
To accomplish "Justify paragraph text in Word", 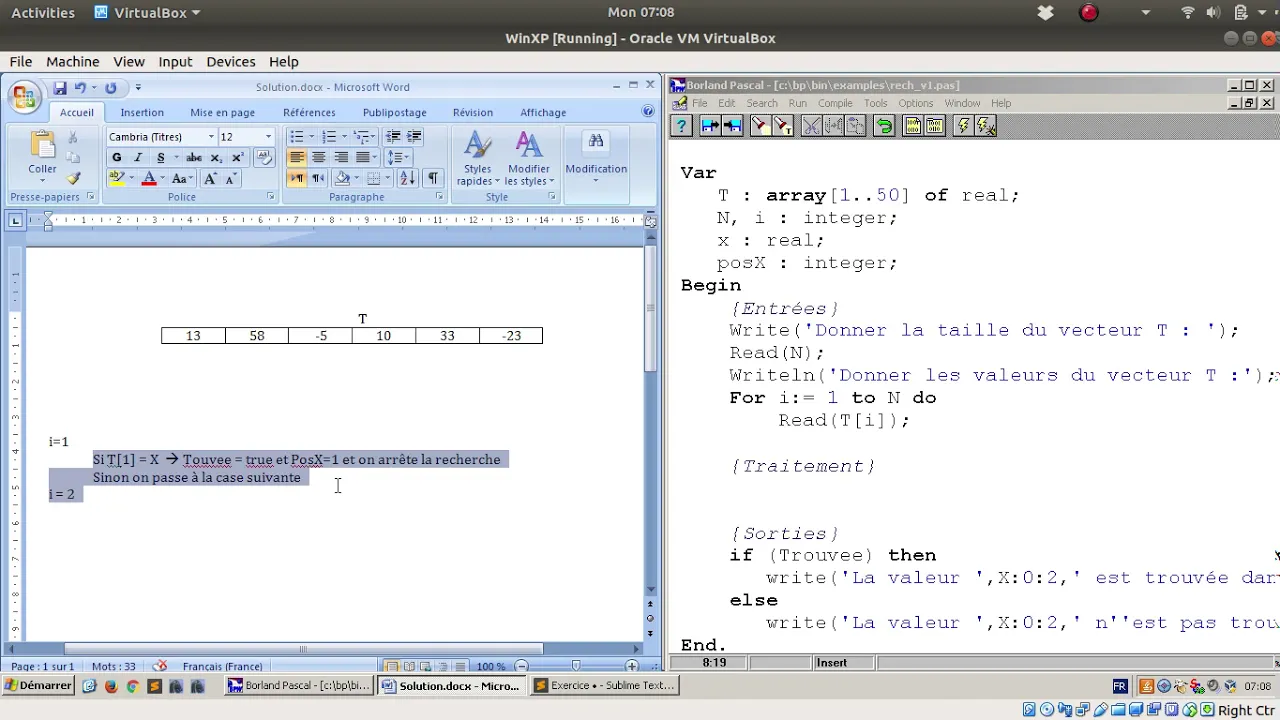I will point(363,158).
